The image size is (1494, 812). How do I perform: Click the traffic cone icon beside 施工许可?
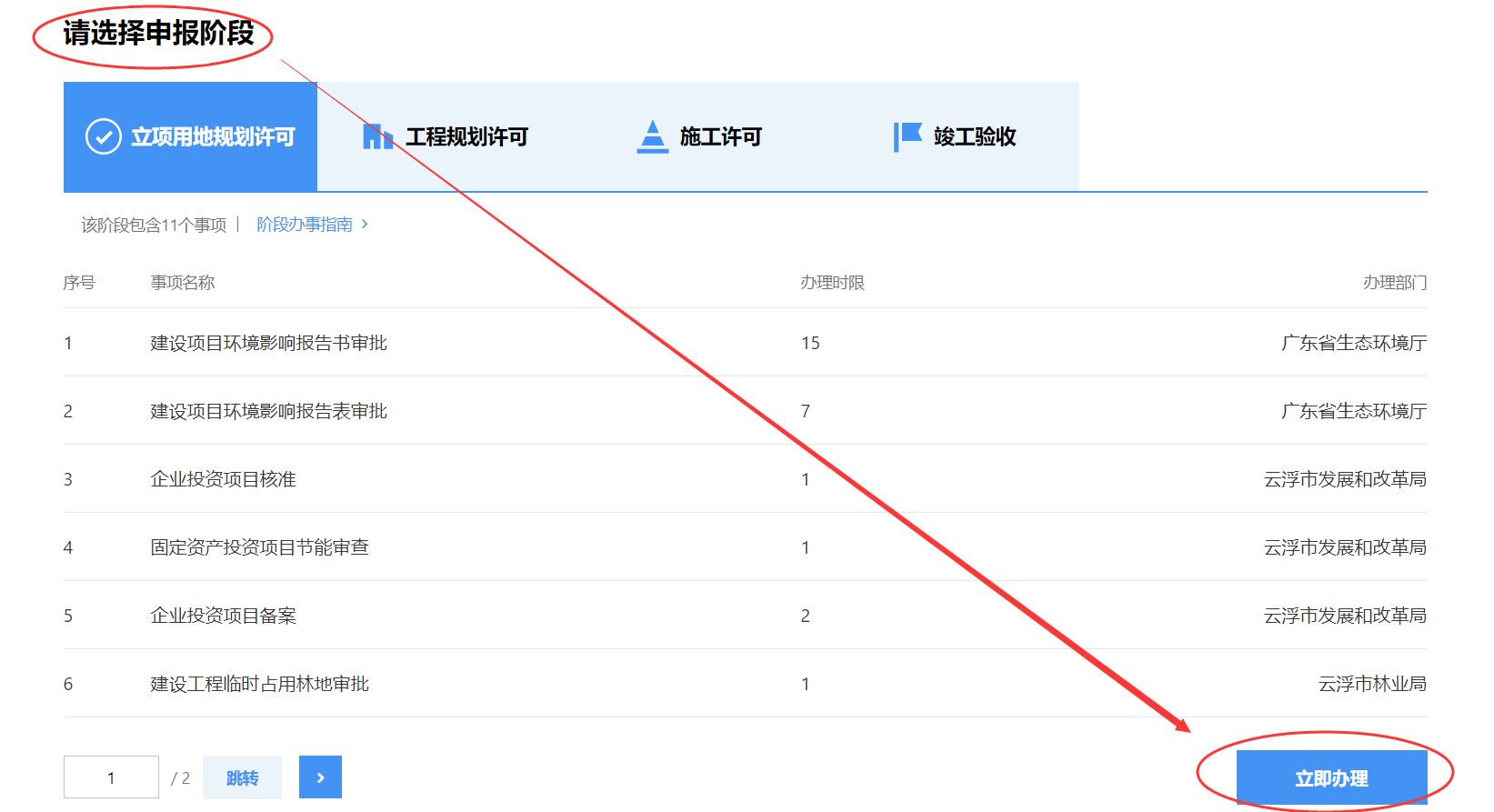(652, 137)
